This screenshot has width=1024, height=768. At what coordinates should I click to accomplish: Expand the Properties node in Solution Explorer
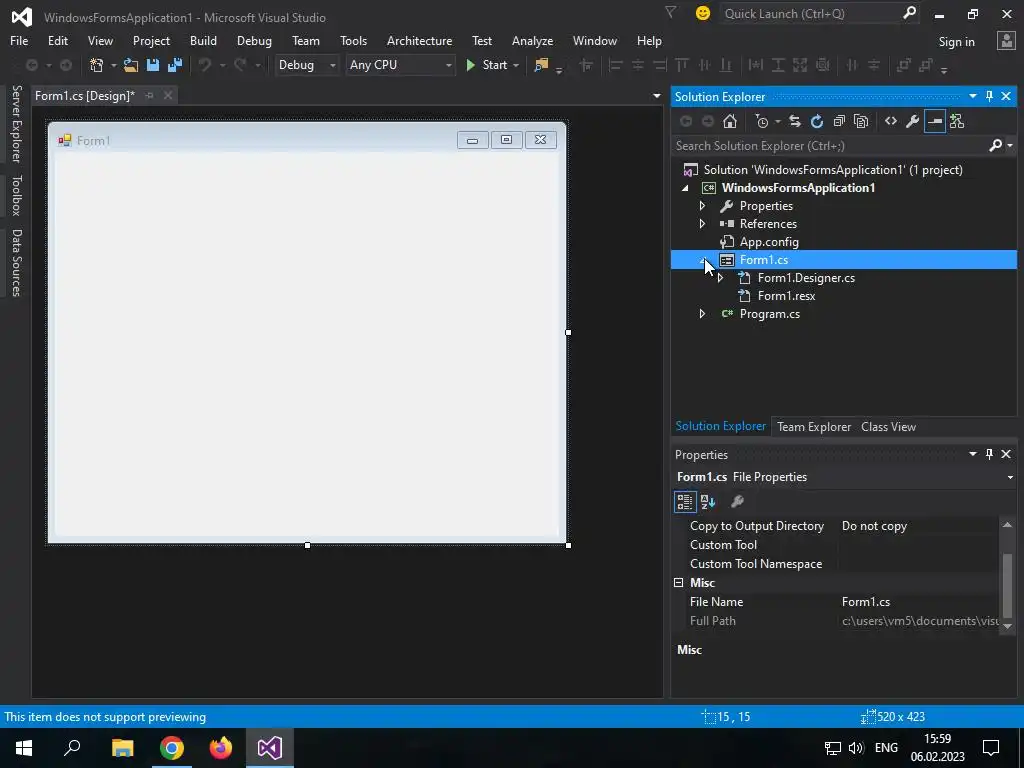click(x=702, y=206)
